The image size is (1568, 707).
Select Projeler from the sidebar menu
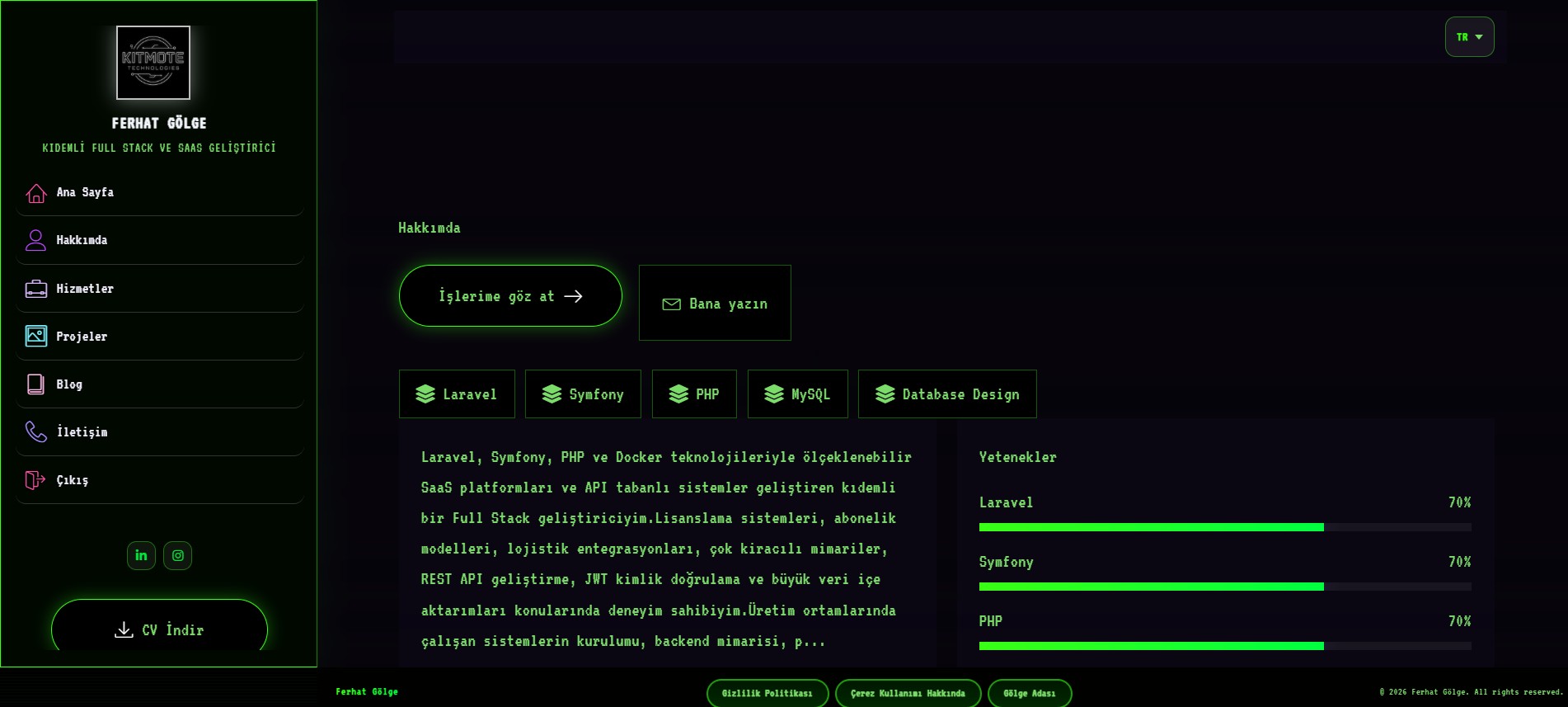point(160,337)
